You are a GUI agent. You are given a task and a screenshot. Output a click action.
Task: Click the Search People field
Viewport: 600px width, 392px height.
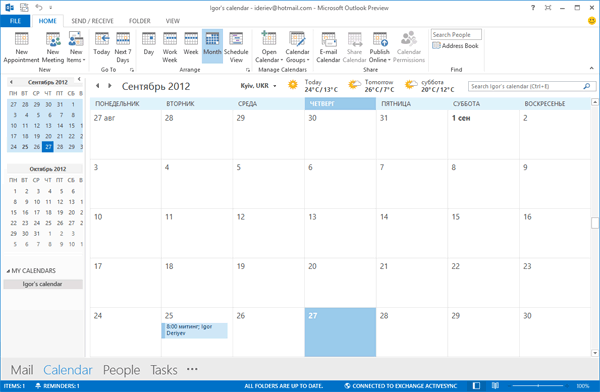456,34
